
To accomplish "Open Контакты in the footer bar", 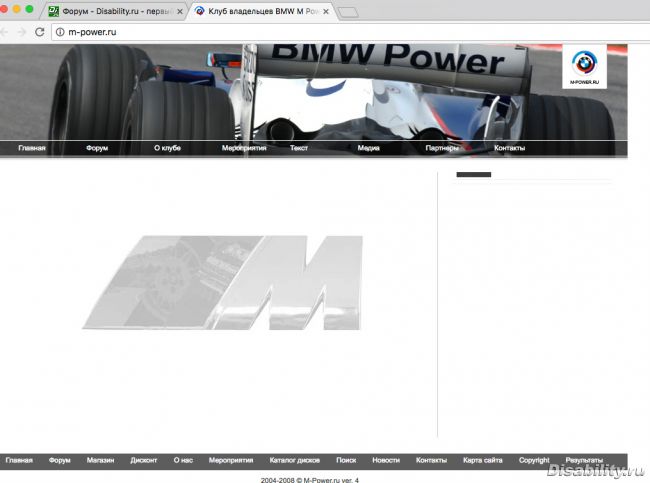I will pos(431,460).
